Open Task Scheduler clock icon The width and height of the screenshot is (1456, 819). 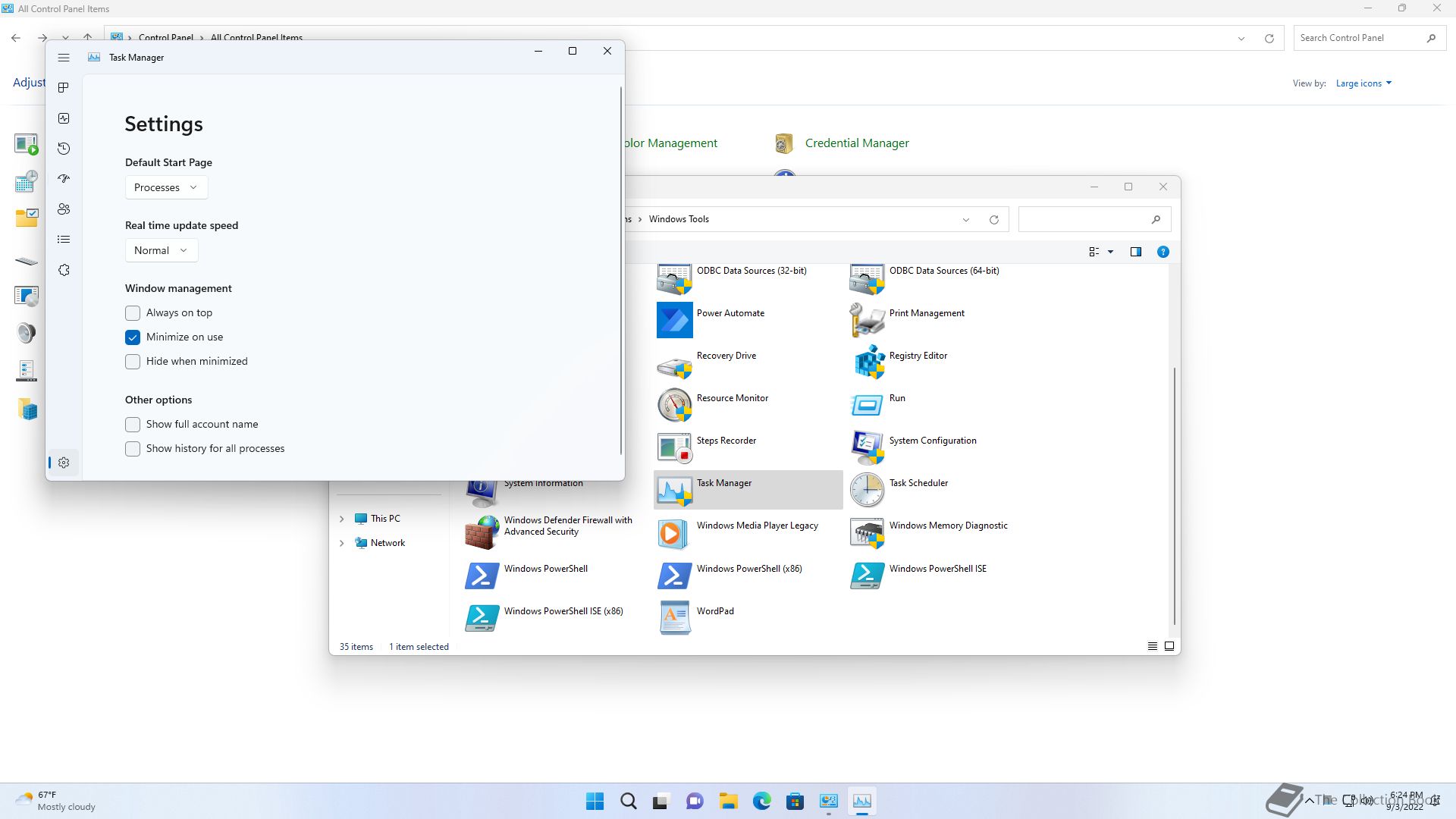[867, 490]
